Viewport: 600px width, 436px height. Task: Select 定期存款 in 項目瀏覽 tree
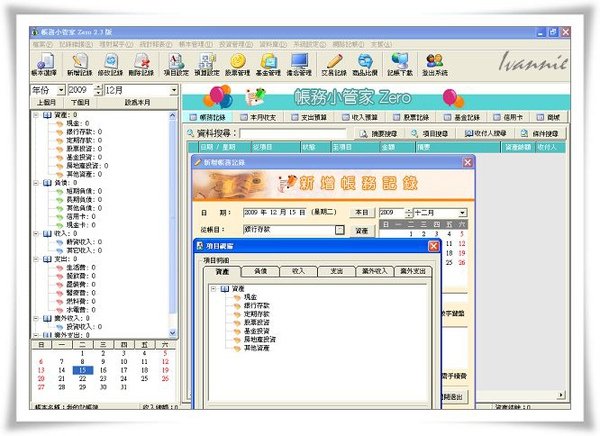(257, 314)
